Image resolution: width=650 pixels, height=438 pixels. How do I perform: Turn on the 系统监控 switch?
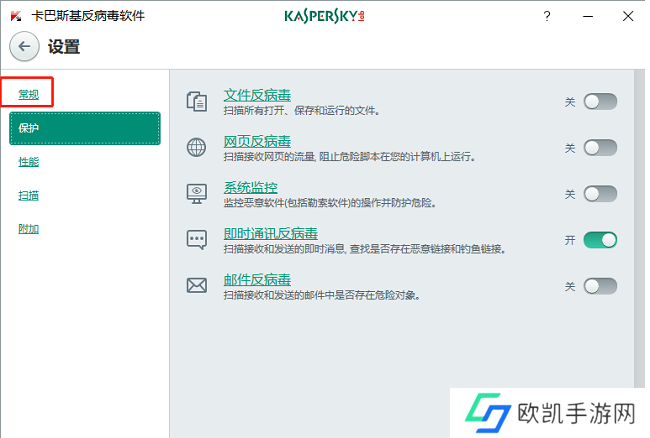(x=600, y=194)
